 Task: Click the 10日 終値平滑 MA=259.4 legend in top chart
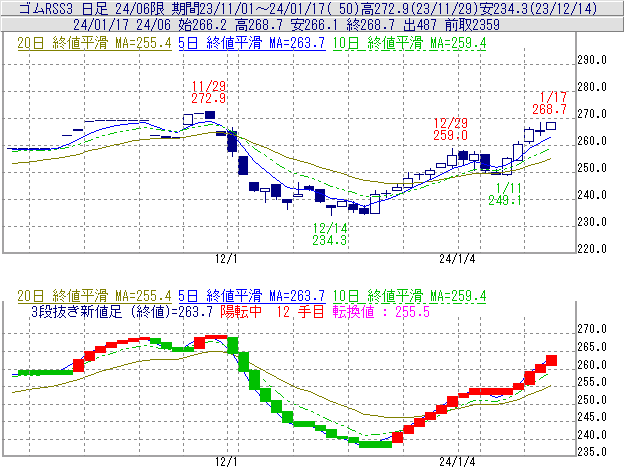tap(409, 43)
